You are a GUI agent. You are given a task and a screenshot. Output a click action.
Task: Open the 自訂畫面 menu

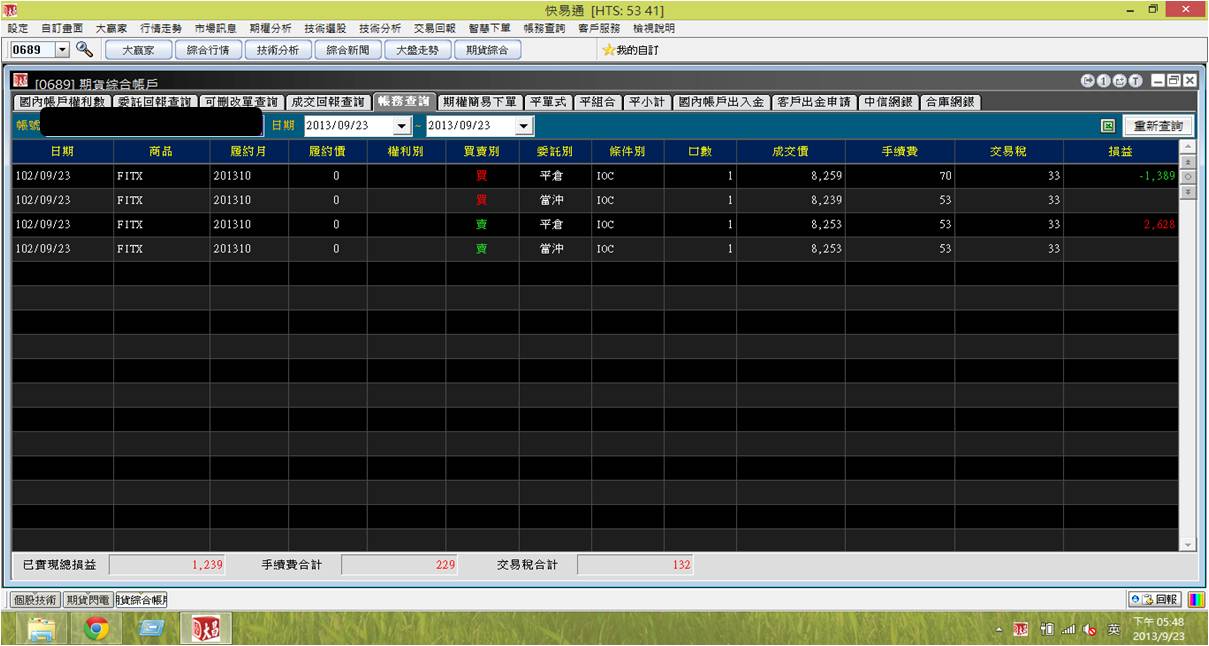62,28
